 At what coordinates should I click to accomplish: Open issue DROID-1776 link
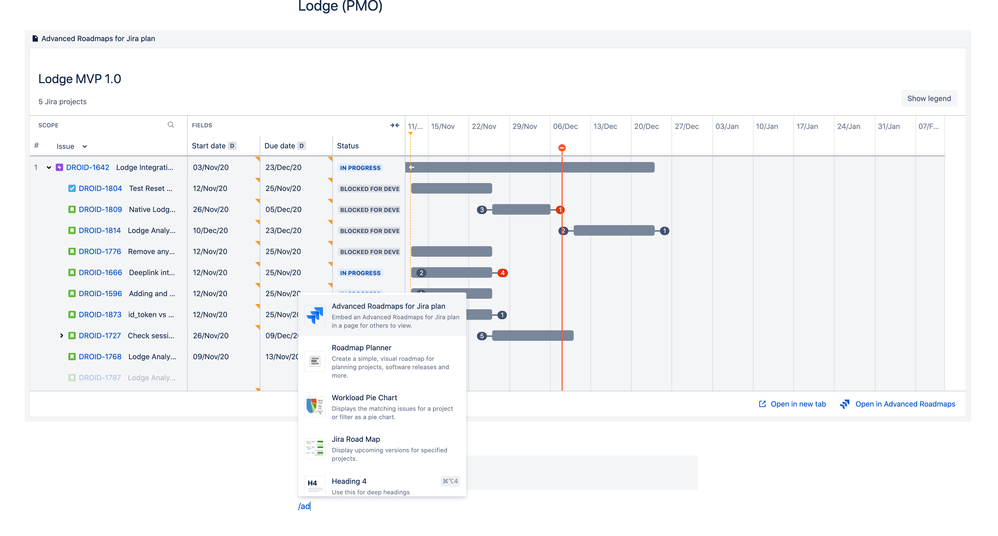(99, 251)
